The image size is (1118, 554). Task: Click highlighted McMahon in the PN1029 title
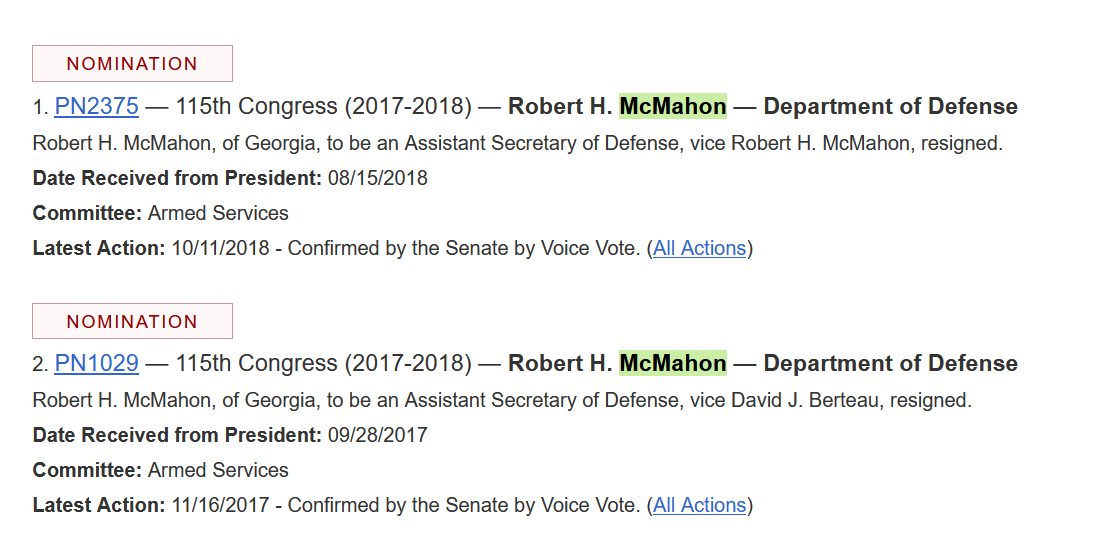click(673, 363)
